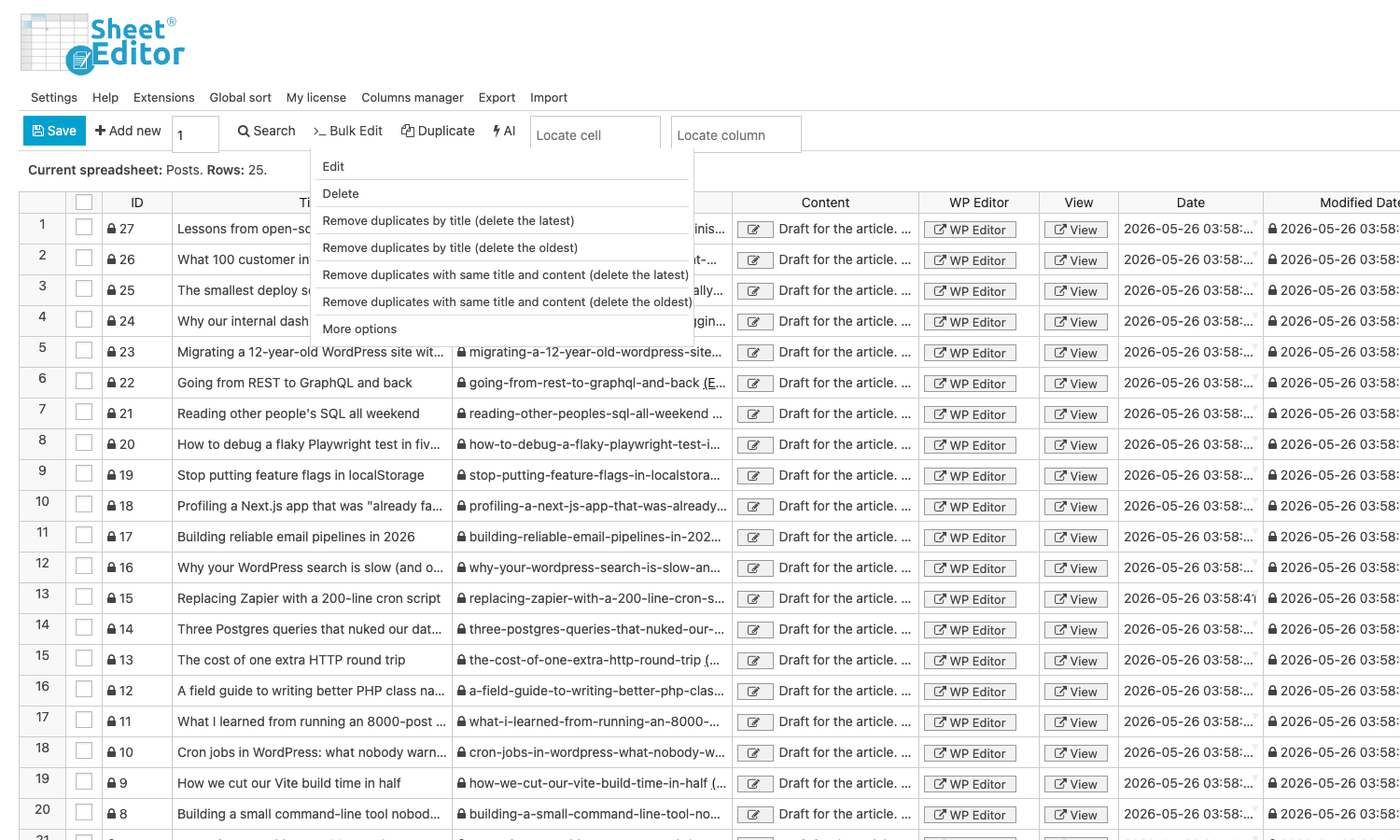Open the Columns manager
The width and height of the screenshot is (1400, 840).
(413, 97)
